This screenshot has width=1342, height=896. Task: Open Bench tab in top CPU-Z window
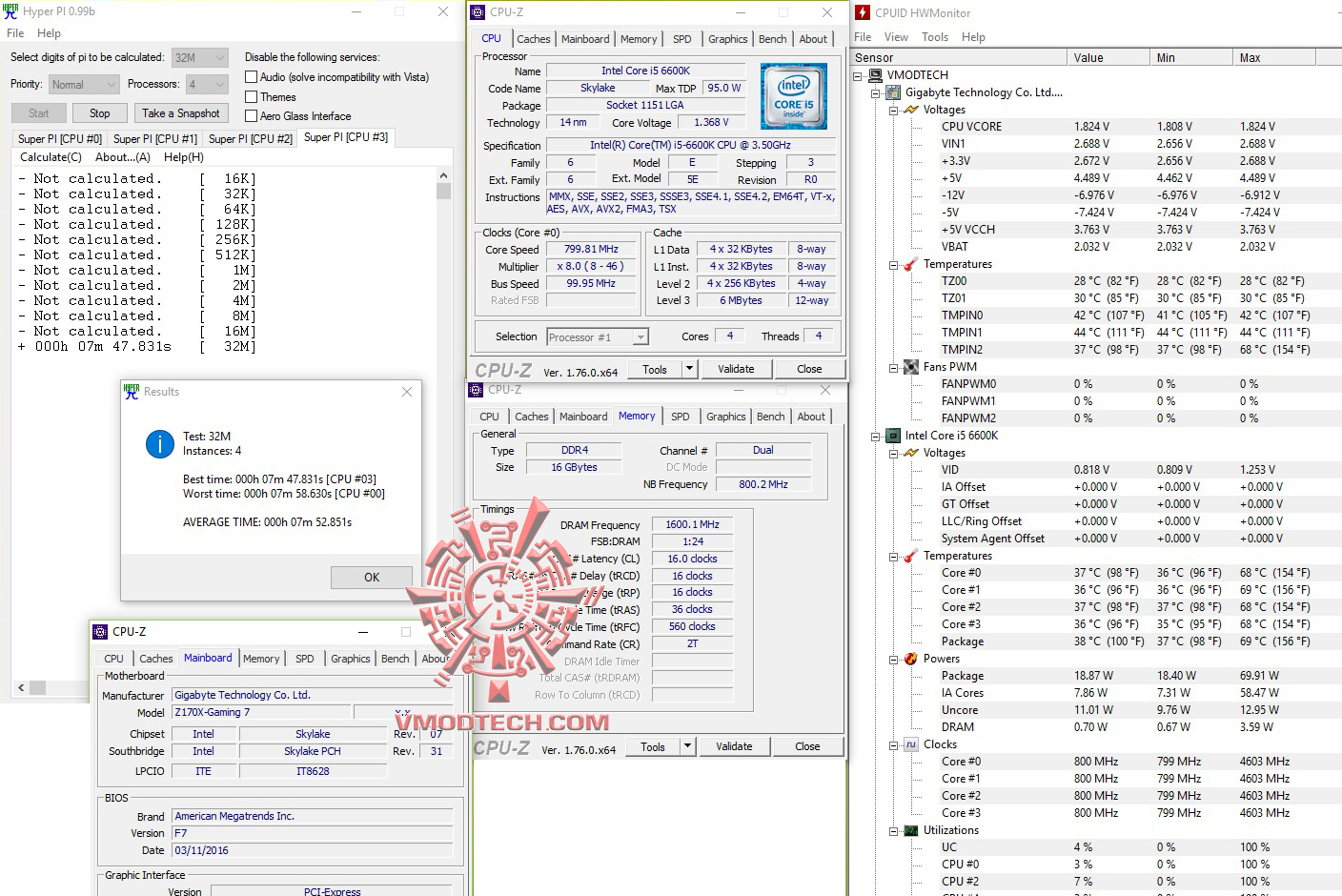click(773, 39)
